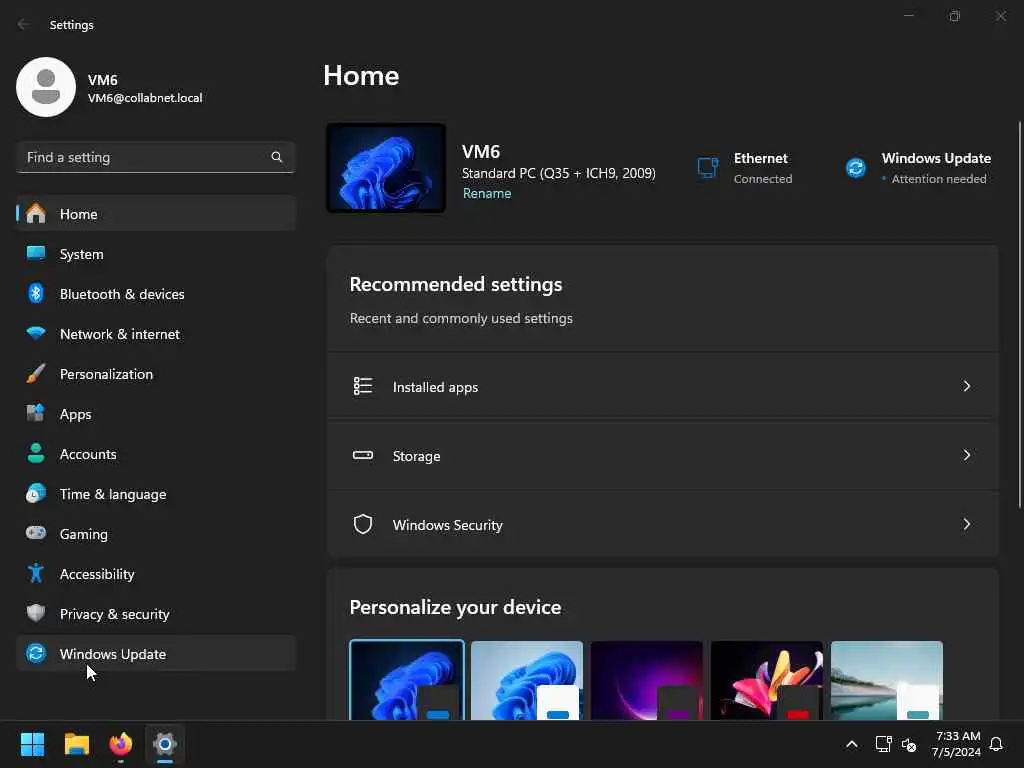Viewport: 1024px width, 768px height.
Task: Go to Time & language
Action: pos(156,494)
